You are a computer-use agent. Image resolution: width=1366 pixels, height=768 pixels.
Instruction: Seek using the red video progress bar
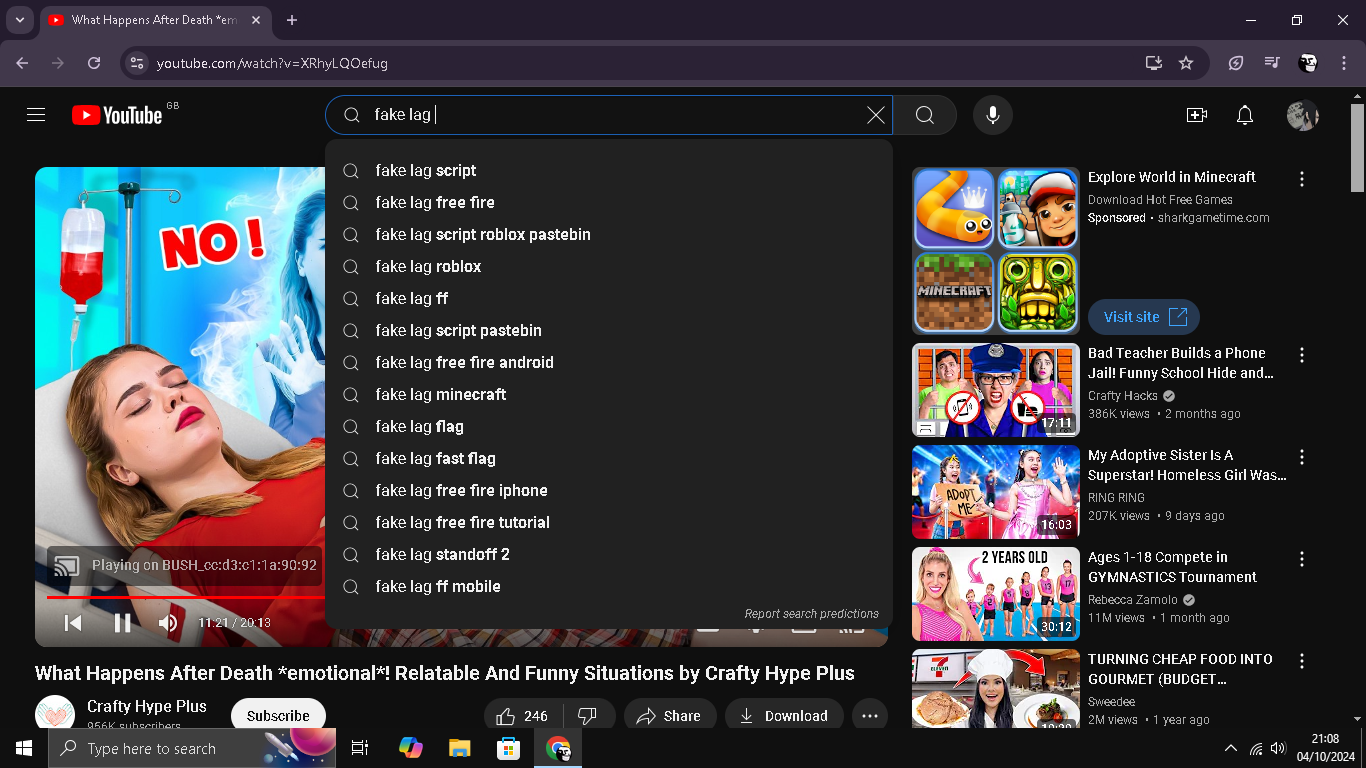point(185,597)
